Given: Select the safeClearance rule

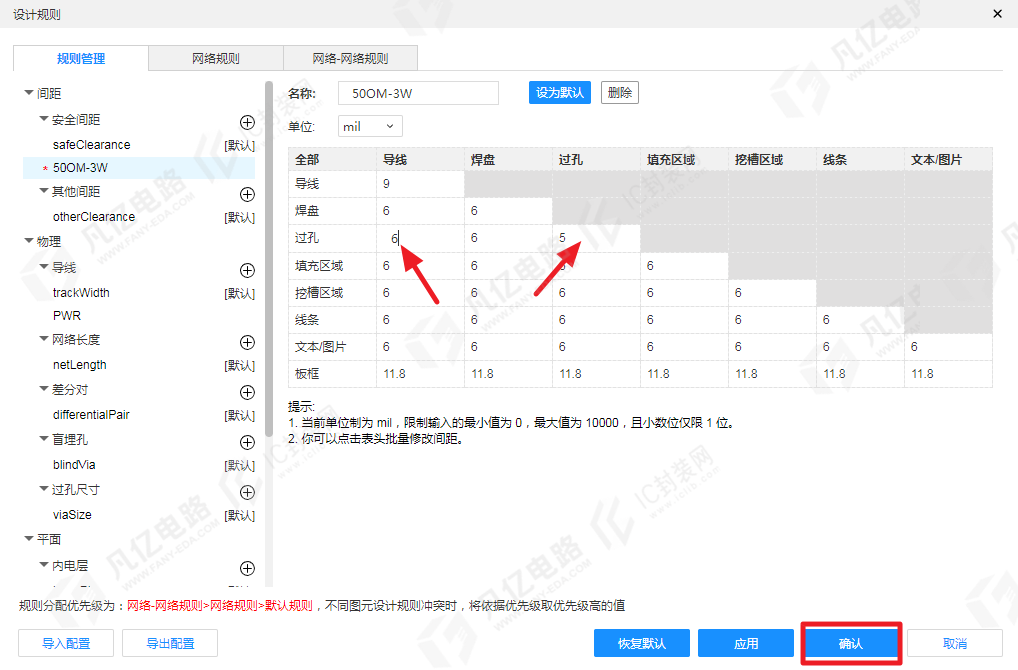Looking at the screenshot, I should click(x=92, y=145).
